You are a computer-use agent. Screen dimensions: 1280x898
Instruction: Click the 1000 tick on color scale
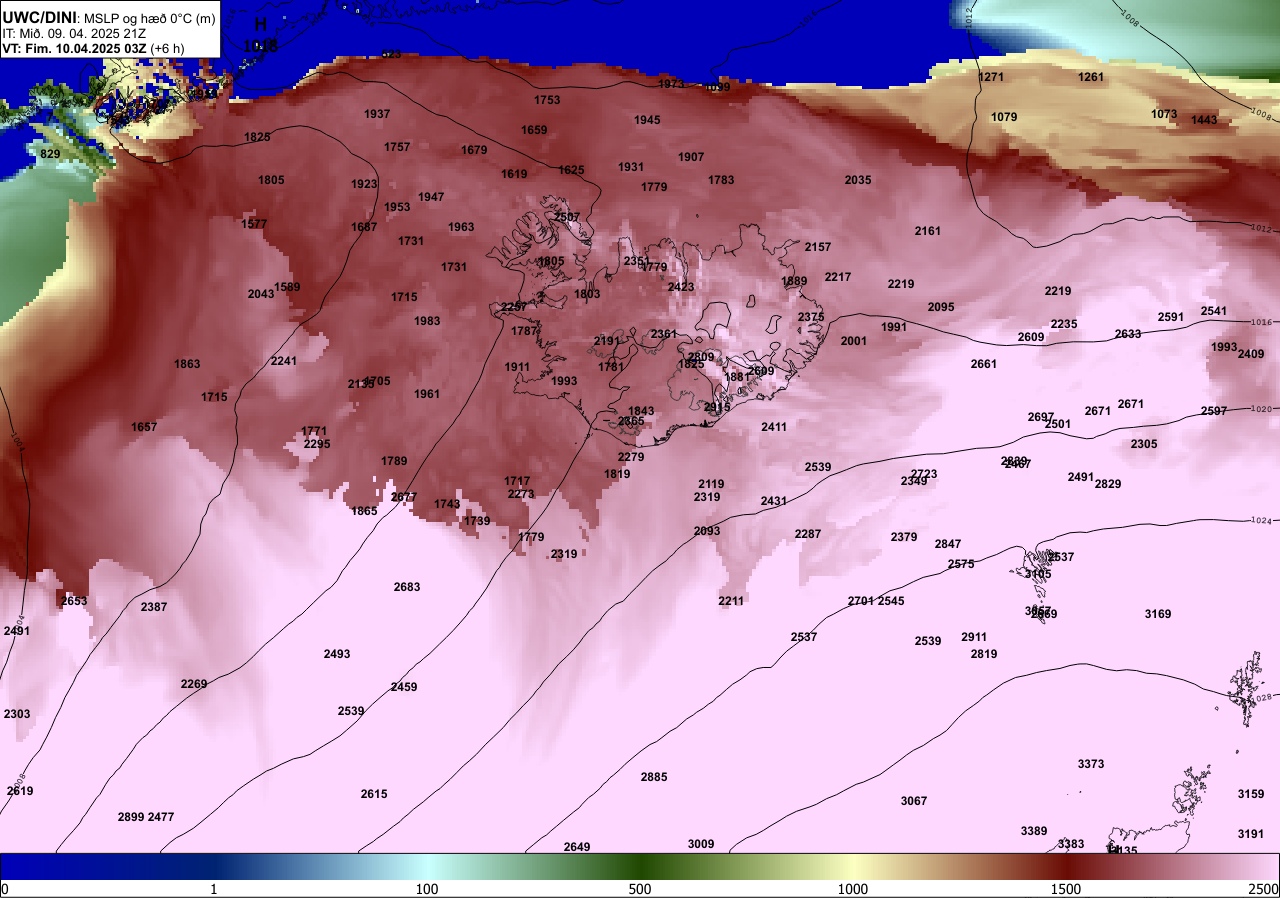853,889
